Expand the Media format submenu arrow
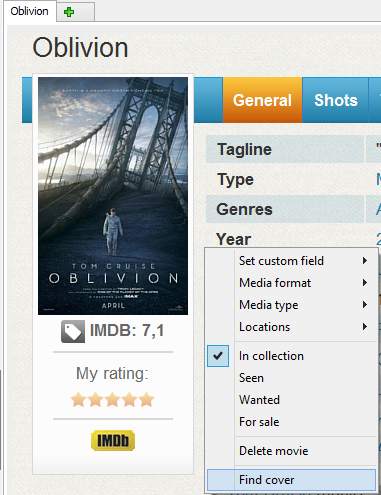 click(x=365, y=283)
